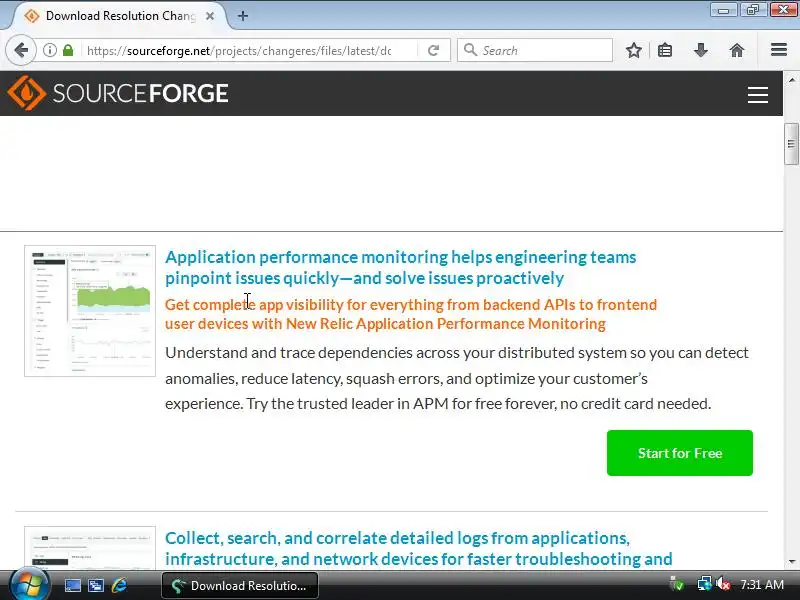This screenshot has height=600, width=800.
Task: Go back with the browser back arrow
Action: pos(21,50)
